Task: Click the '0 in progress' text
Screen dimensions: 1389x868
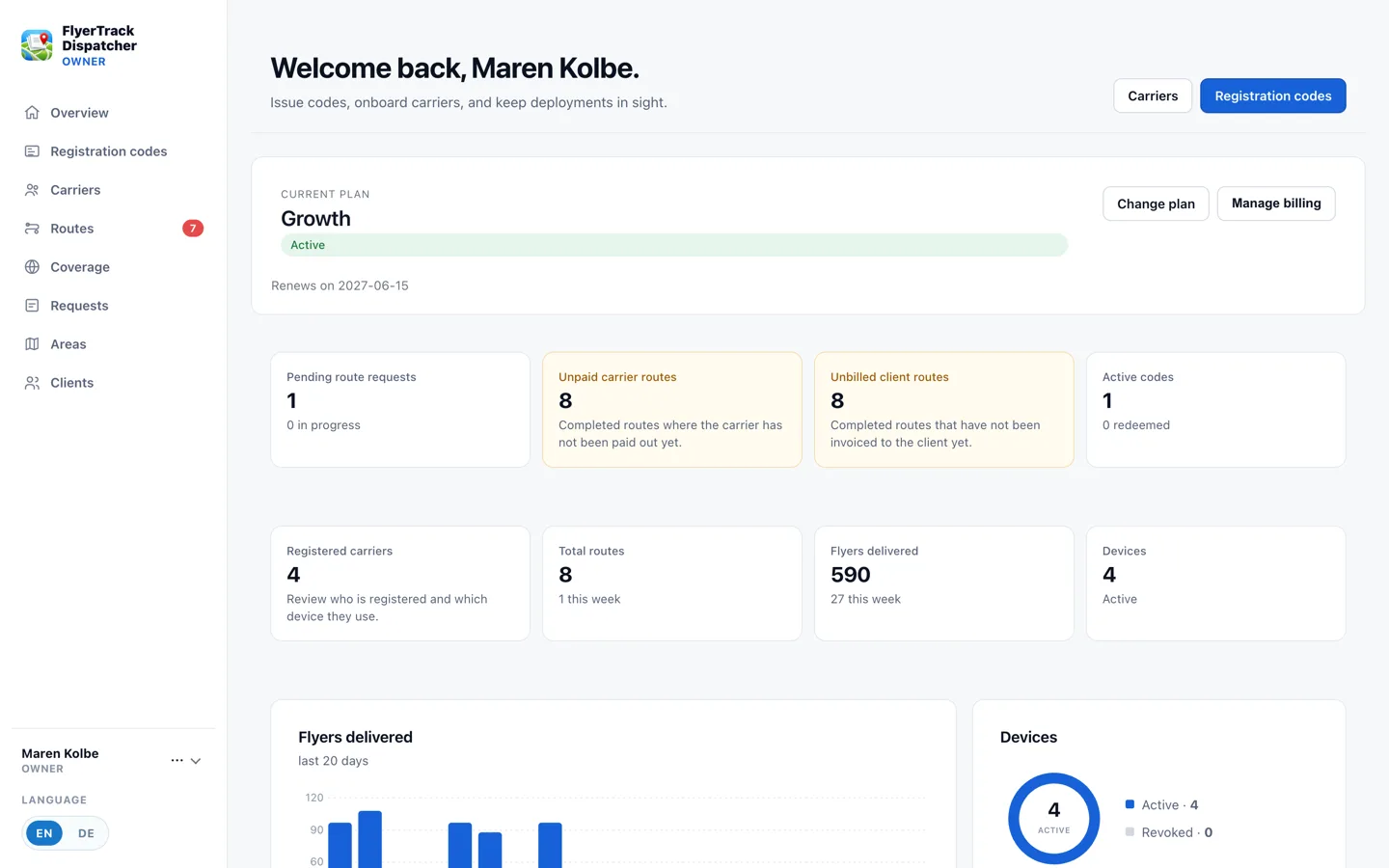Action: [323, 425]
